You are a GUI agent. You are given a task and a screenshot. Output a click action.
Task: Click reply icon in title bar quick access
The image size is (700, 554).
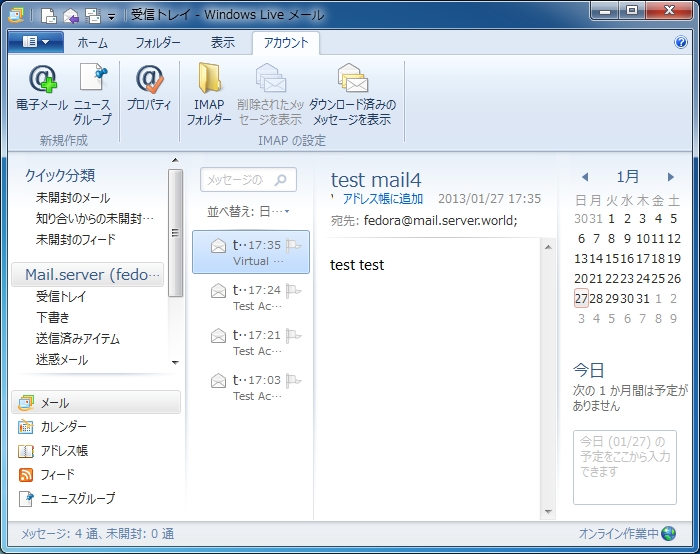point(71,16)
